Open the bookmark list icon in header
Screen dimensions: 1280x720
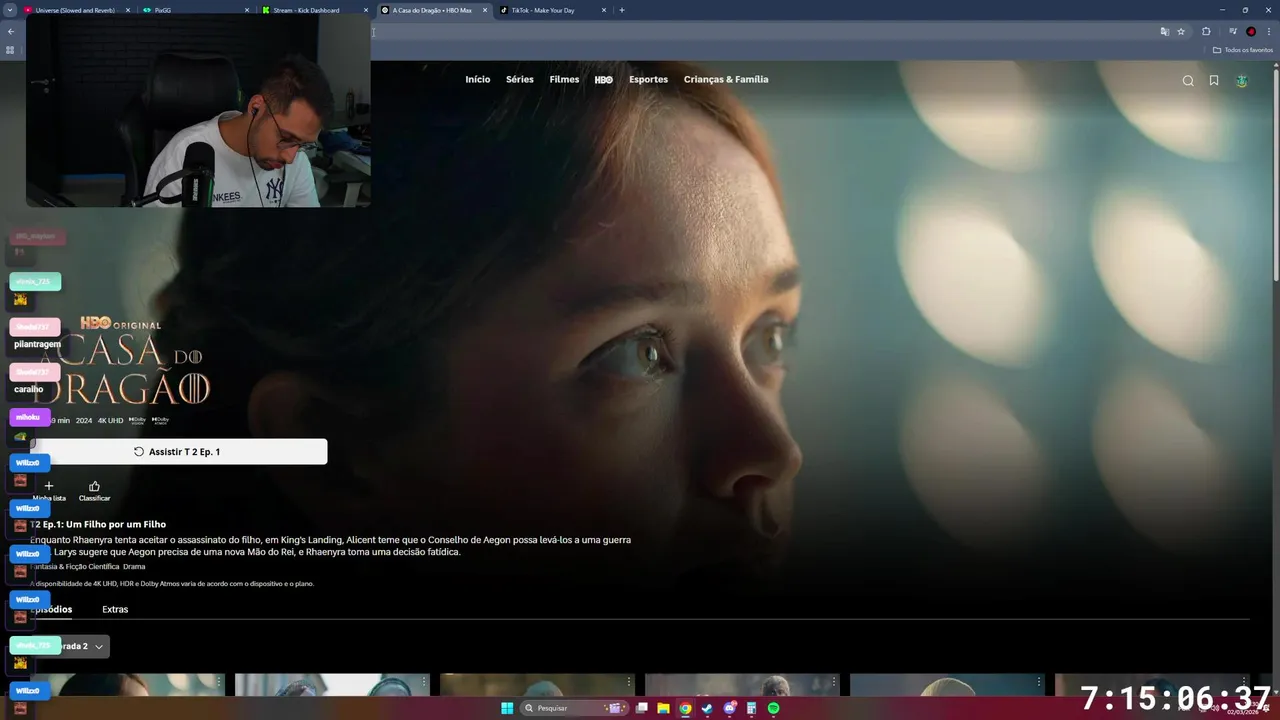(x=1214, y=81)
